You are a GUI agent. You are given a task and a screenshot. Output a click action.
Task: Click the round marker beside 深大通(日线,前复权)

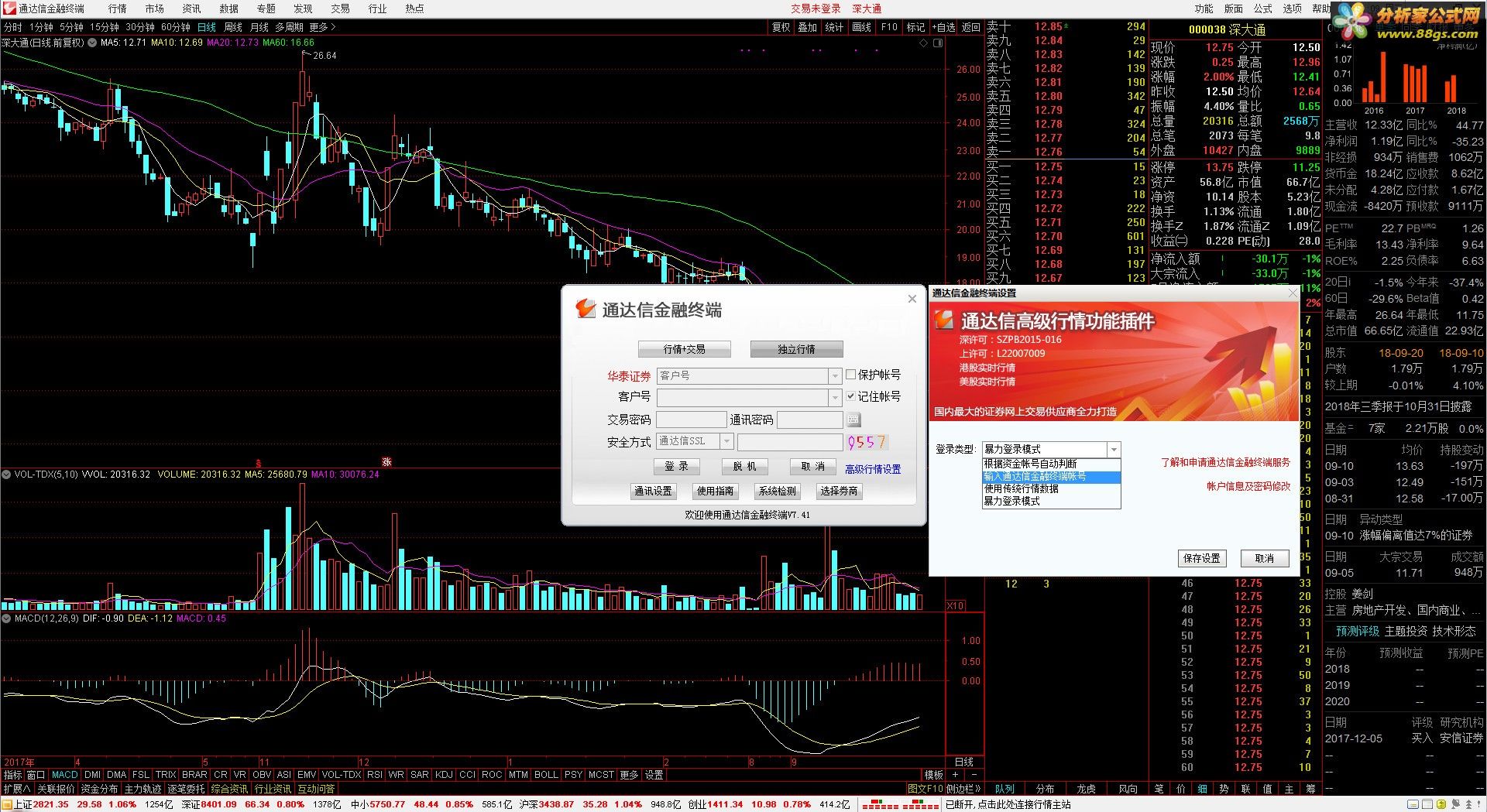click(x=93, y=43)
